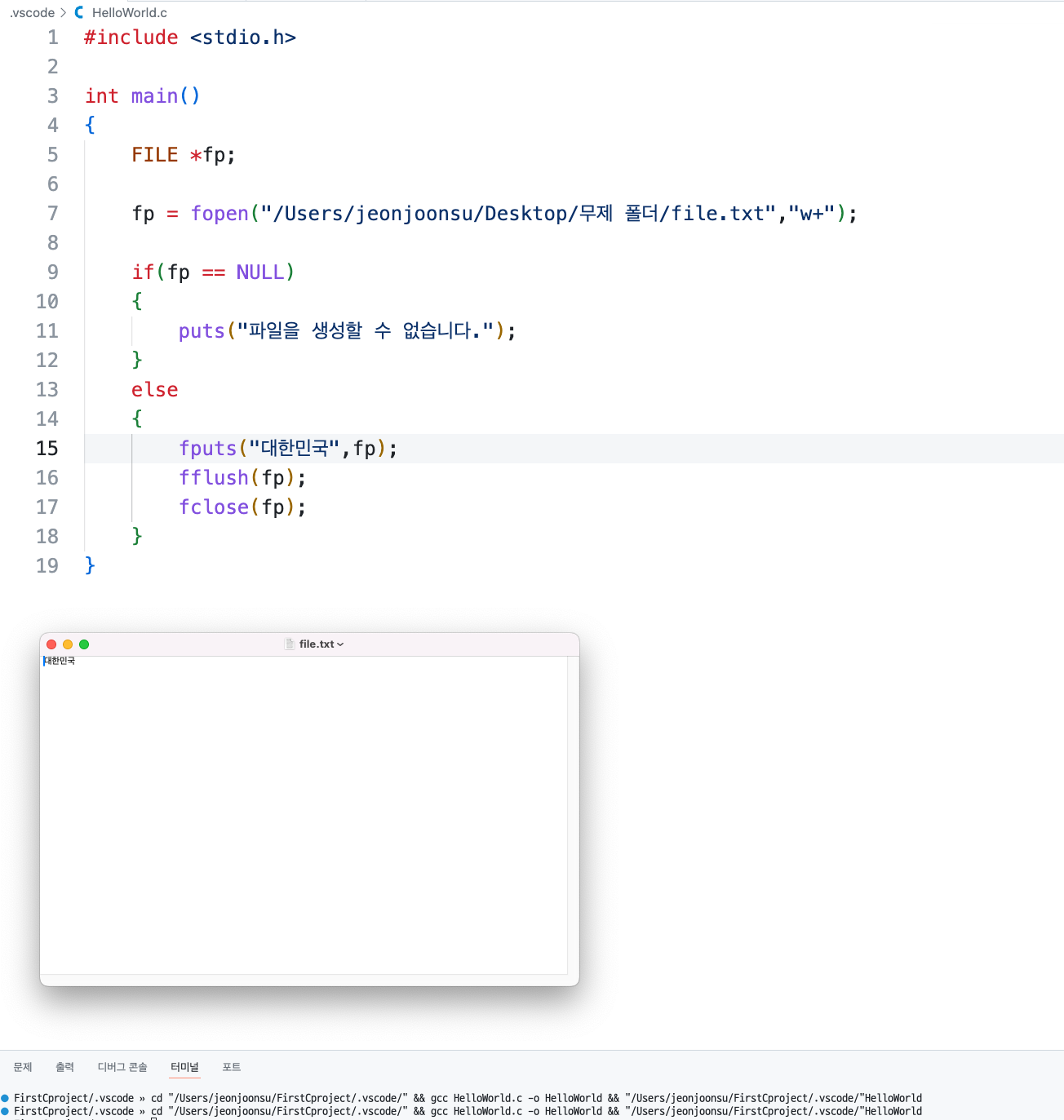Screen dimensions: 1064x1120
Task: Click the text 대한민국 inside file.txt
Action: [x=60, y=661]
